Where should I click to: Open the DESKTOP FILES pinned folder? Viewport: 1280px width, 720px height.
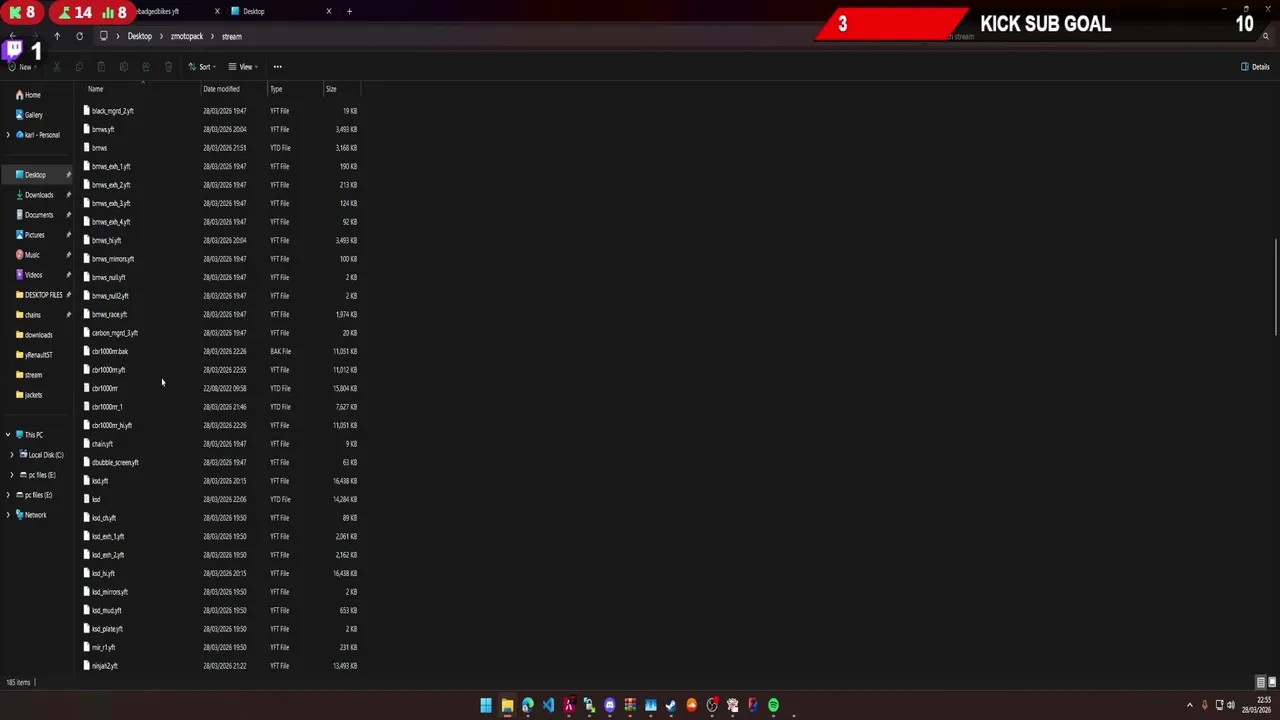tap(39, 295)
